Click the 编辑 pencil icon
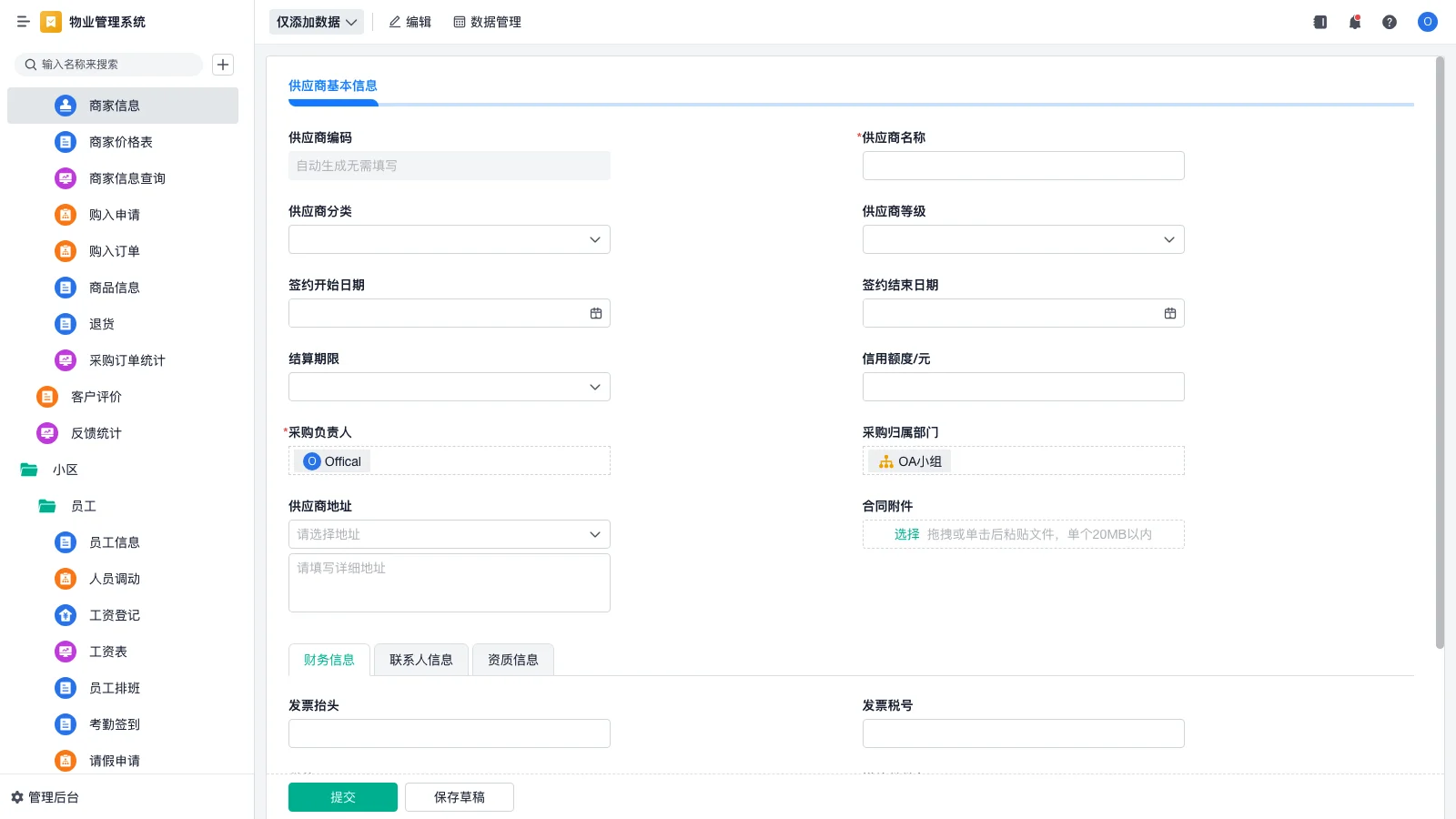The height and width of the screenshot is (819, 1456). click(409, 22)
